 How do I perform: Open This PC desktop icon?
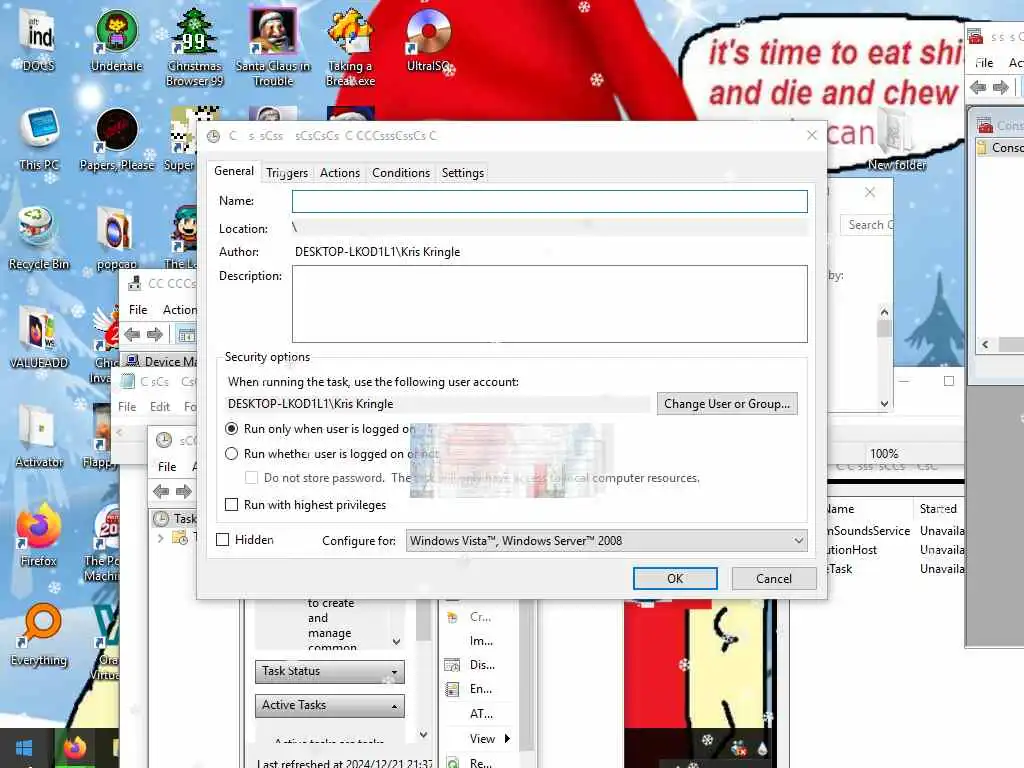(39, 139)
